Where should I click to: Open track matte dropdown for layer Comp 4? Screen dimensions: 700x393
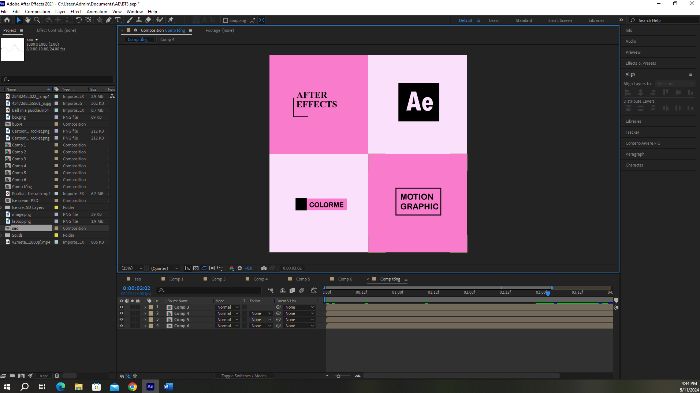(x=260, y=314)
